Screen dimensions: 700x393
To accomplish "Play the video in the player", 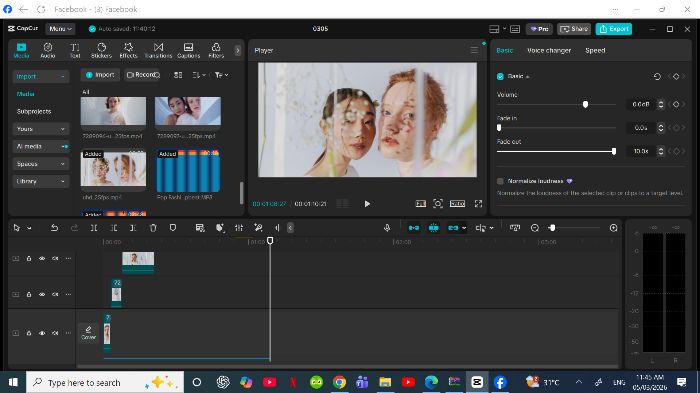I will click(367, 204).
